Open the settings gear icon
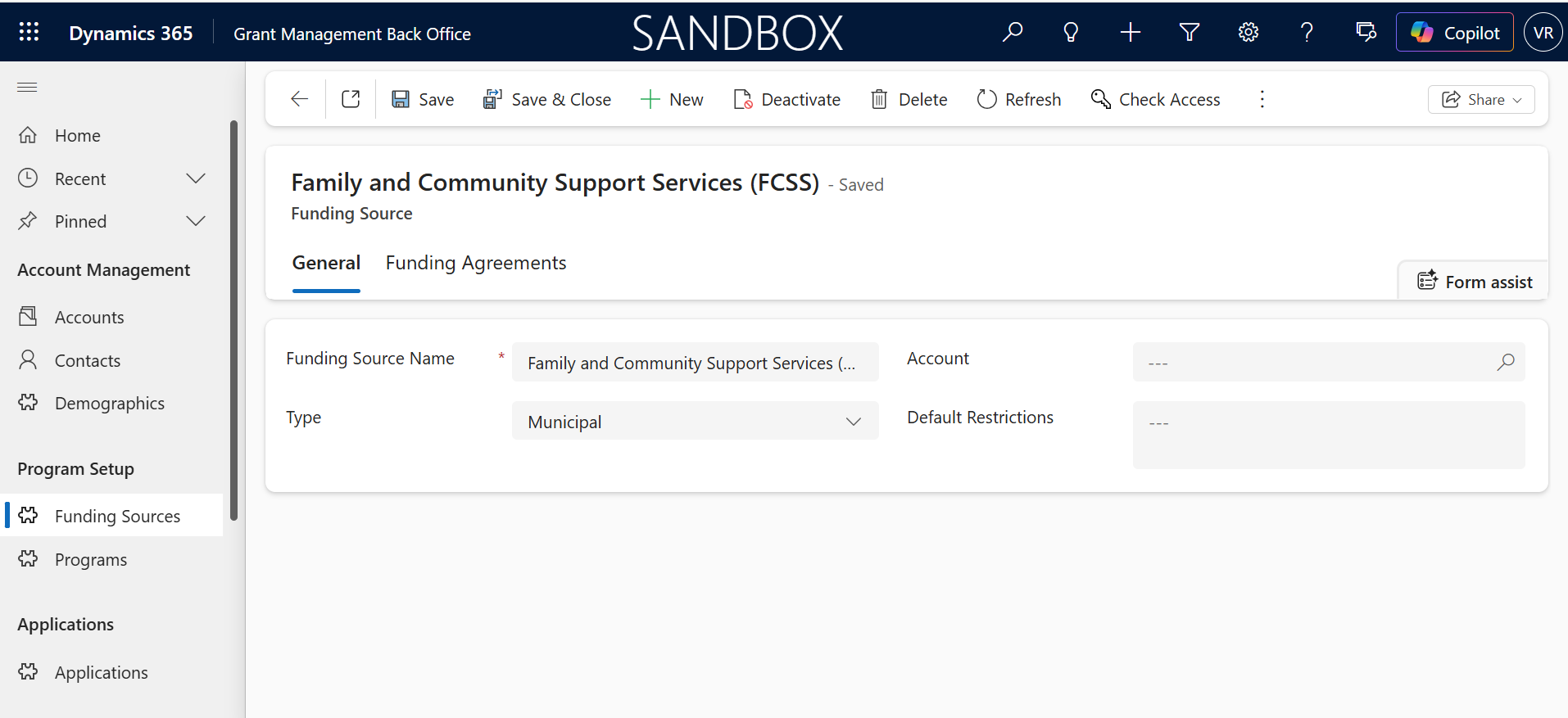1568x718 pixels. pos(1249,32)
